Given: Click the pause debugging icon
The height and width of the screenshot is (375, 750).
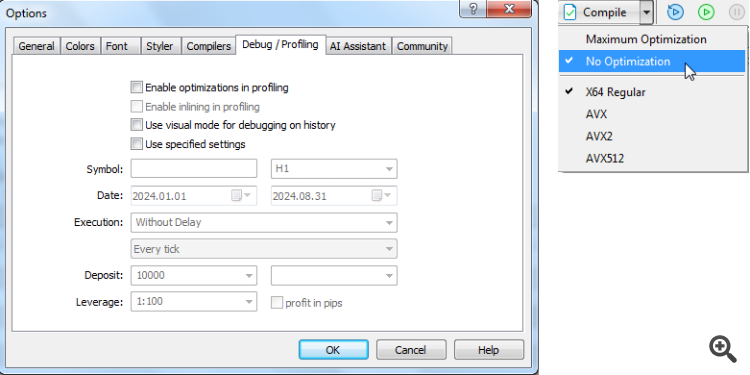Looking at the screenshot, I should click(x=737, y=12).
